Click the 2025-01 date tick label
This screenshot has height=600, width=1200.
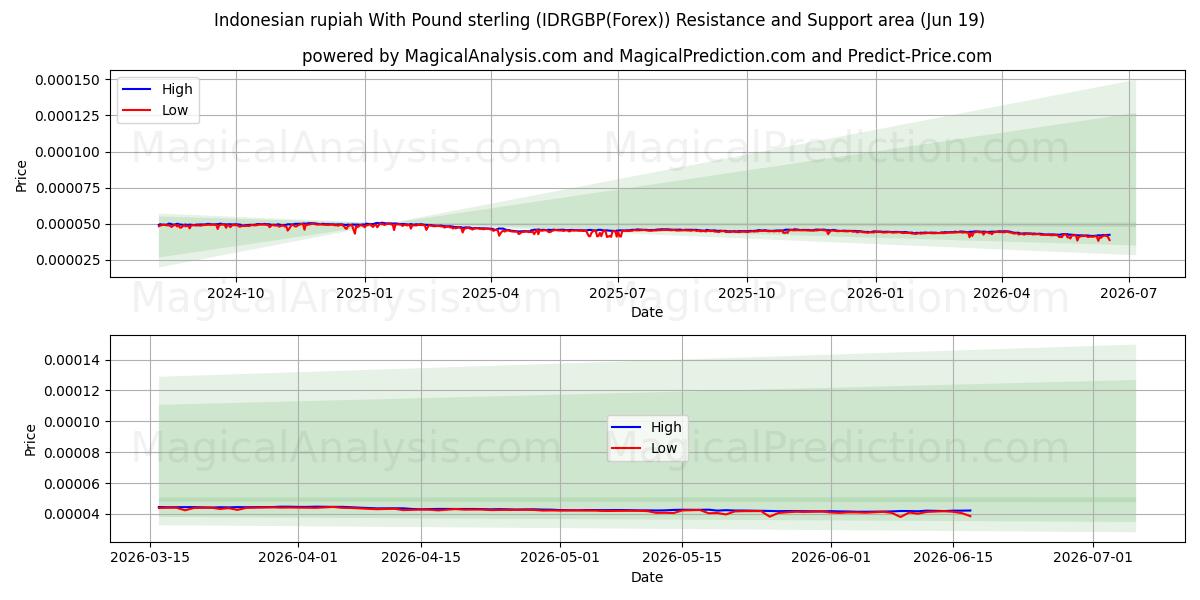coord(364,294)
